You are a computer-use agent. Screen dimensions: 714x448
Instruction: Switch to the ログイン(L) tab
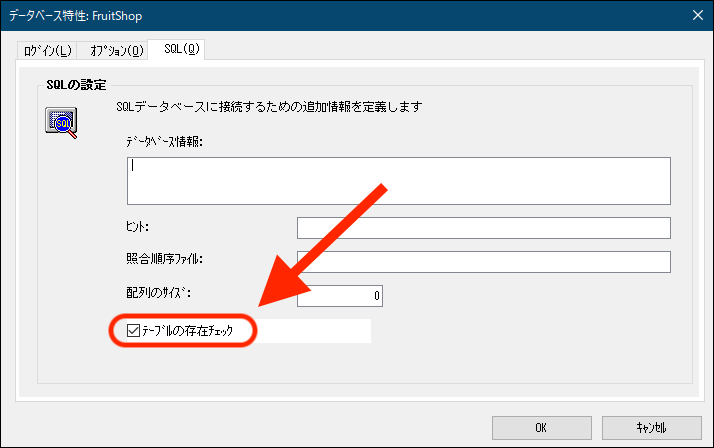pyautogui.click(x=45, y=49)
